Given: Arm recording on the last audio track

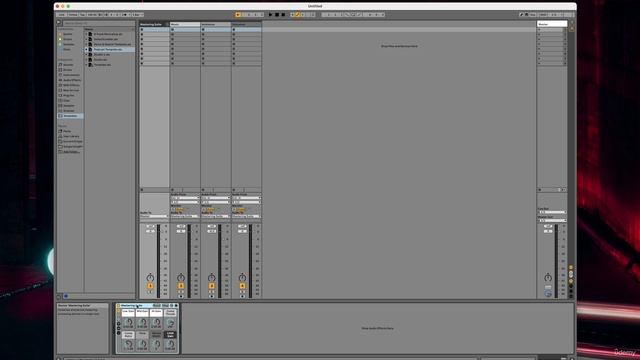Looking at the screenshot, I should [x=242, y=296].
